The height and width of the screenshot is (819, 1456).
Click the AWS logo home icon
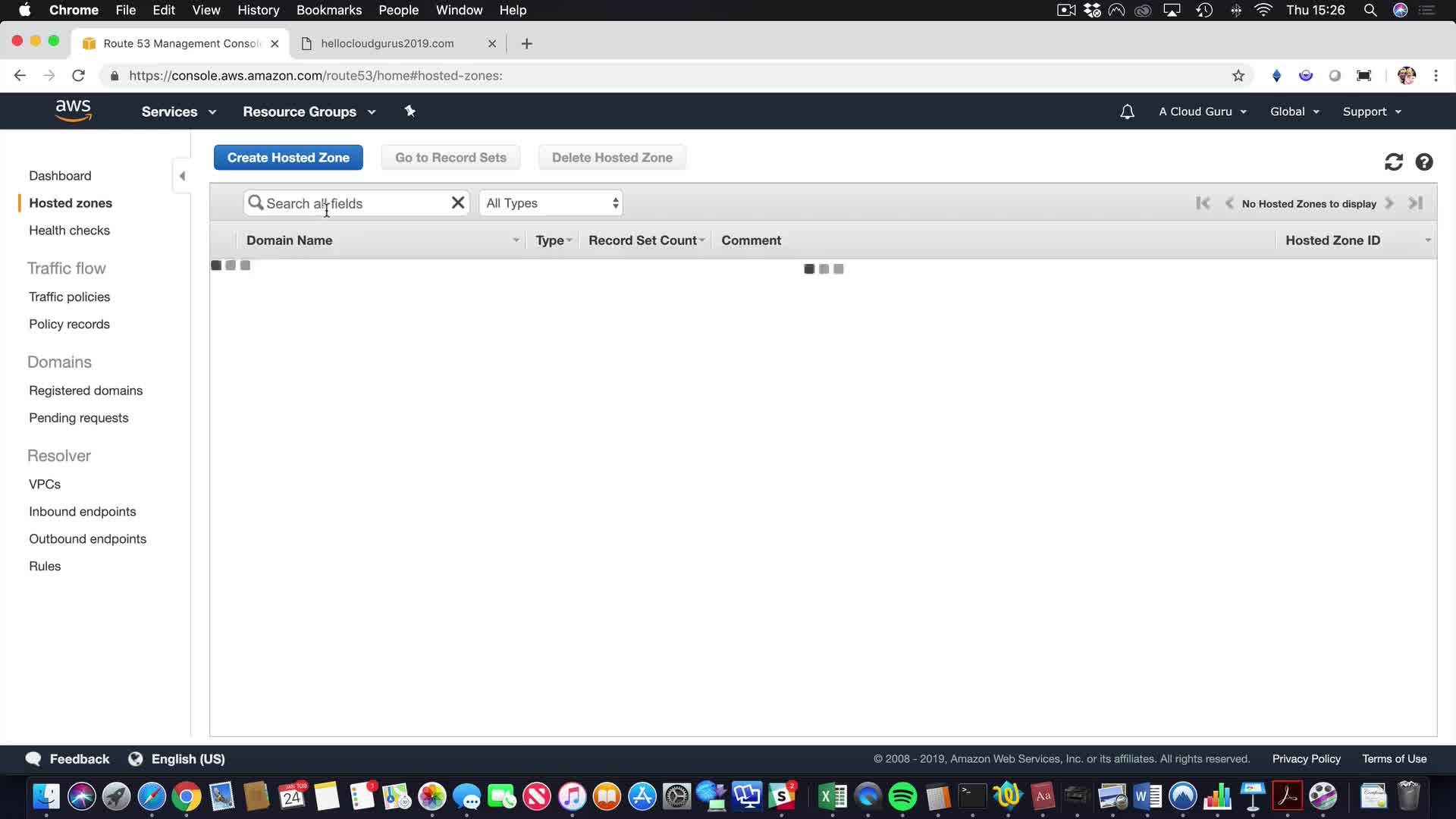(74, 111)
